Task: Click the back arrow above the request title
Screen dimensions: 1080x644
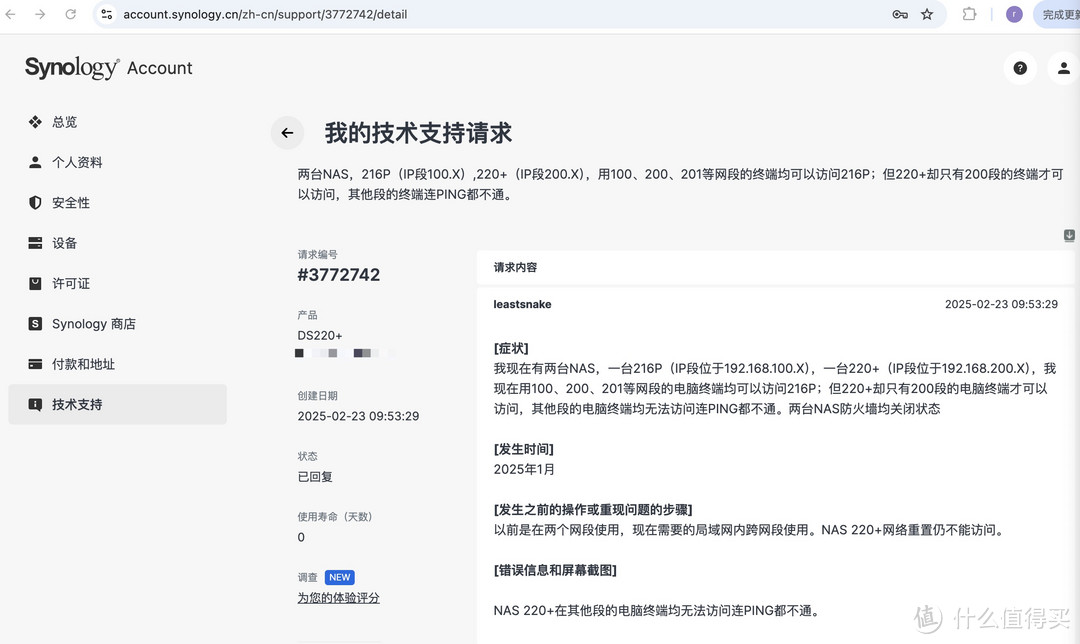Action: tap(287, 132)
